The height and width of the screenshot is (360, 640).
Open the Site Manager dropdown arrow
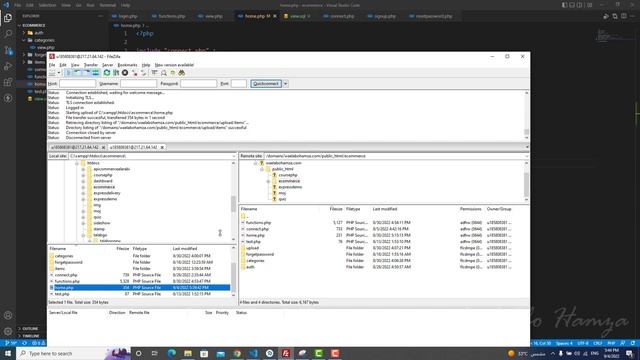(59, 73)
